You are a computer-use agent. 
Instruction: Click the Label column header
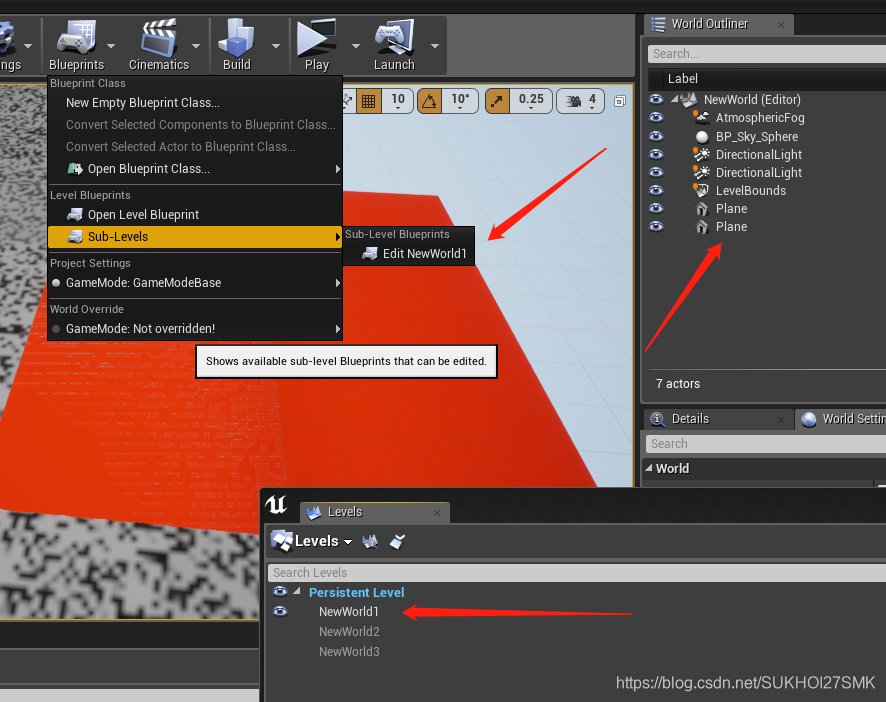click(x=683, y=79)
